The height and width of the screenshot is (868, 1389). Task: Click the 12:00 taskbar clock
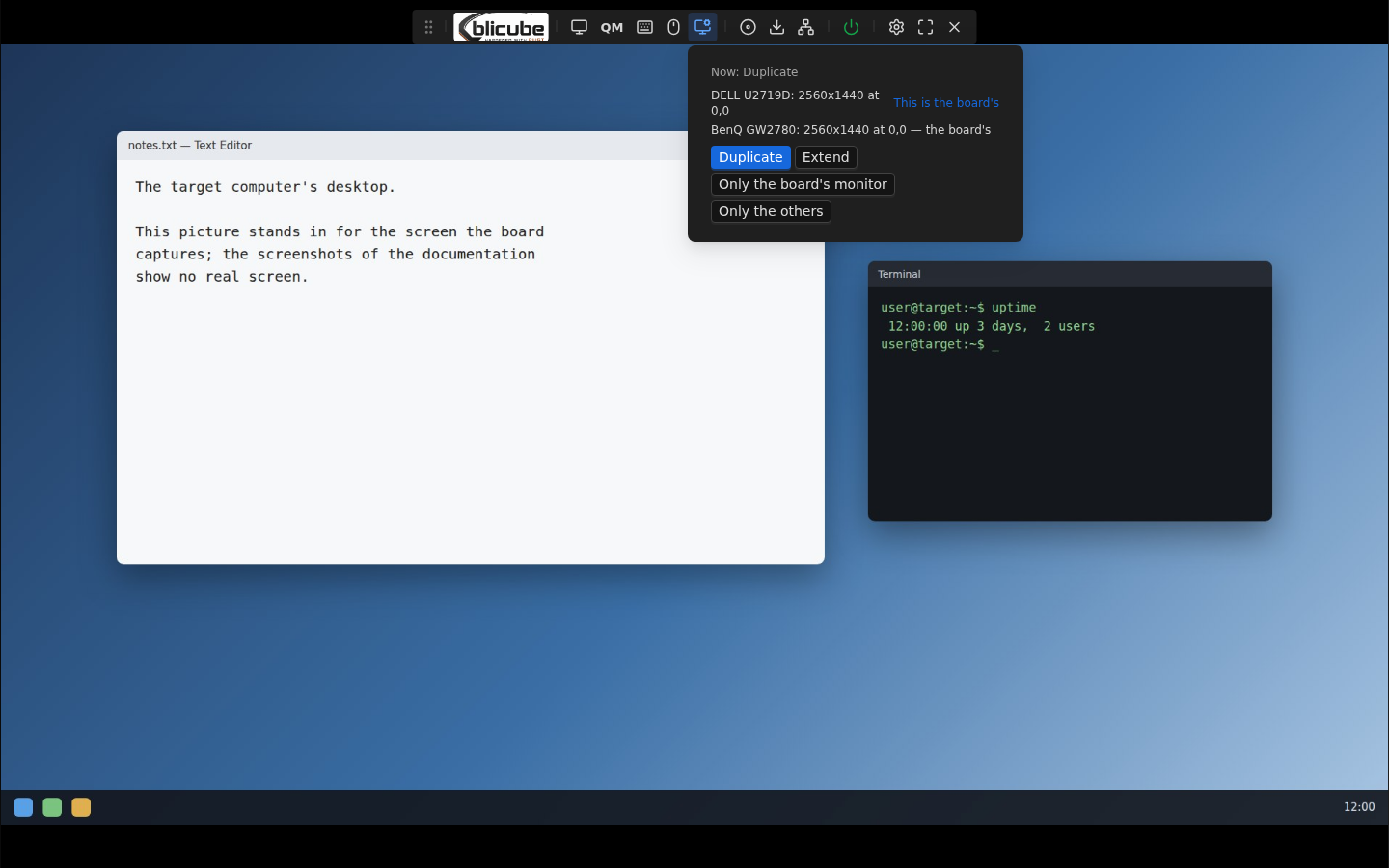coord(1359,807)
